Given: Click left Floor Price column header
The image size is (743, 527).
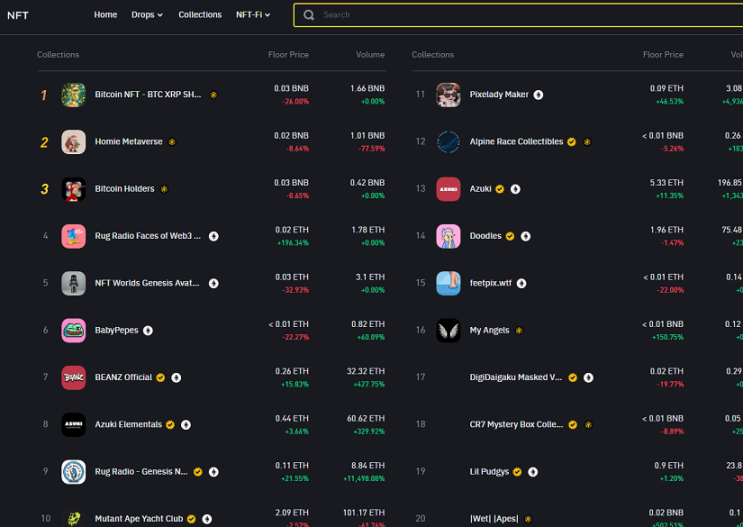Looking at the screenshot, I should [x=288, y=55].
